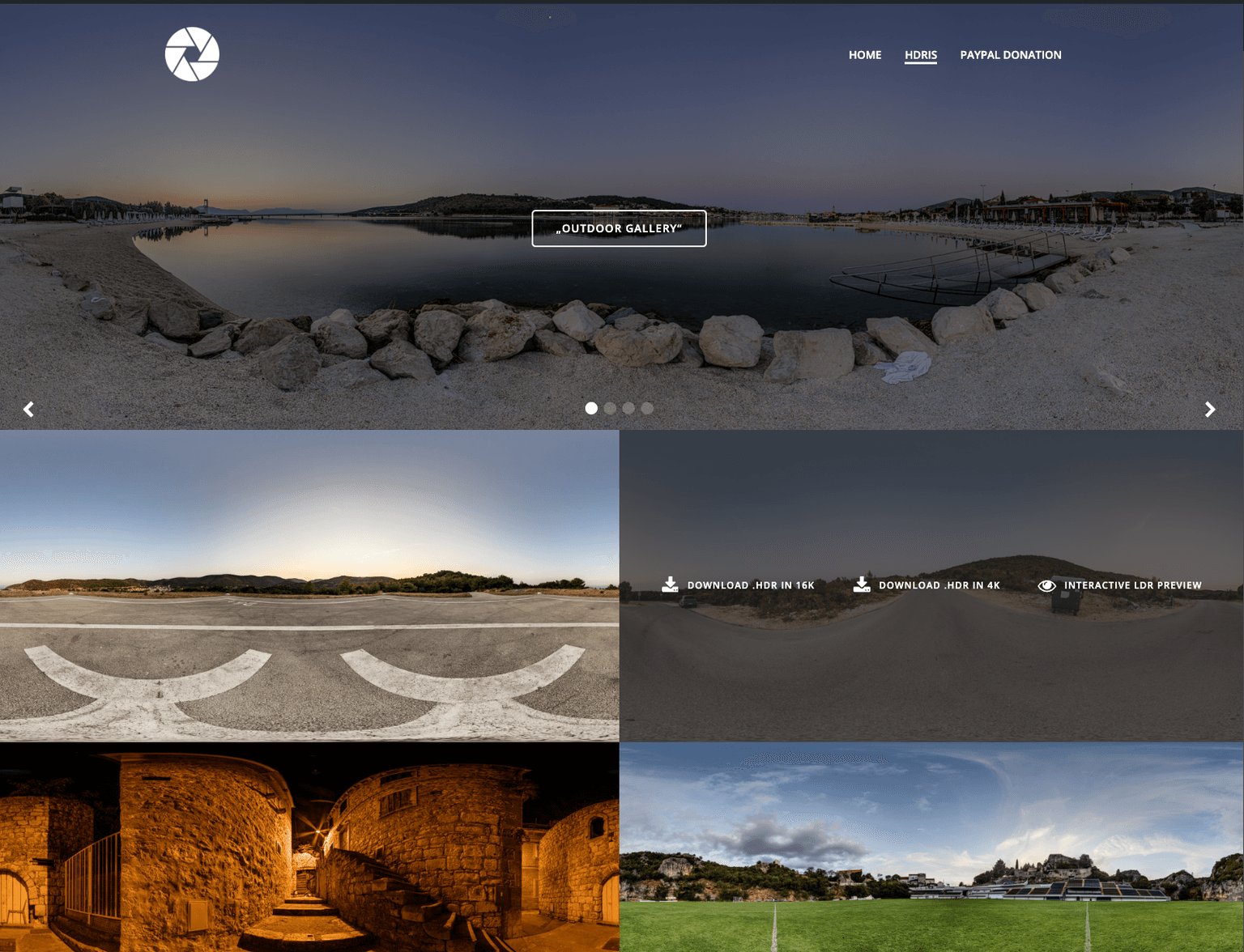Viewport: 1244px width, 952px height.
Task: Go to previous slide with left arrow
Action: coord(28,410)
